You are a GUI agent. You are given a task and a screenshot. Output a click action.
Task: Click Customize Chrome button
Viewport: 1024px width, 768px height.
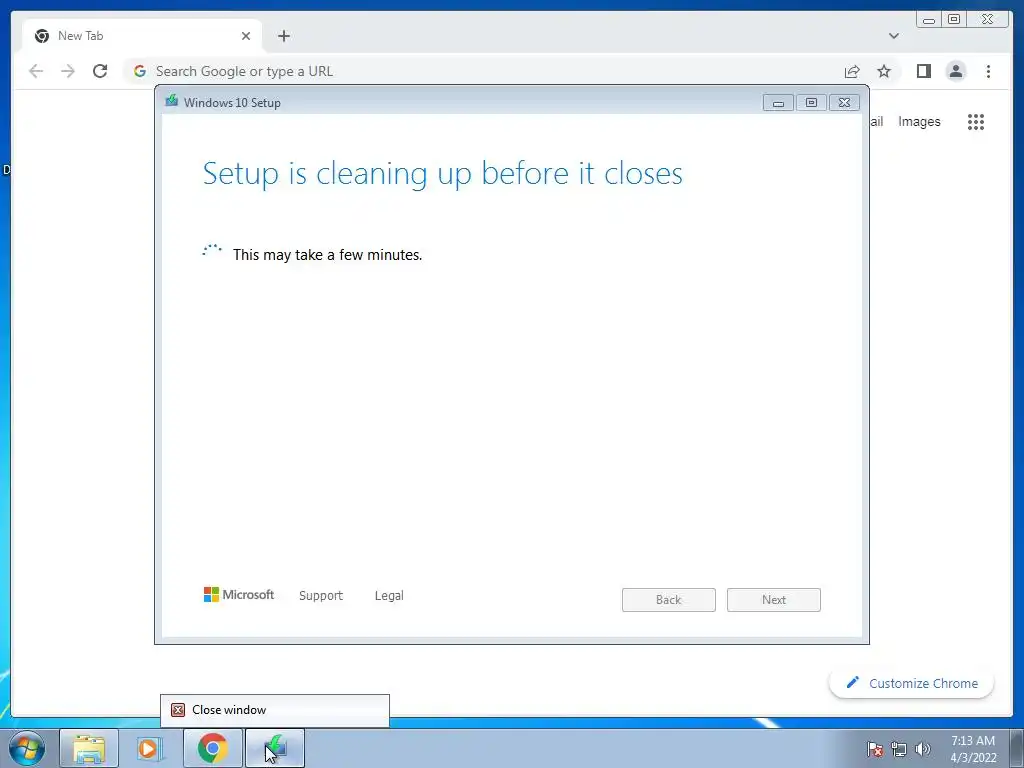point(911,683)
